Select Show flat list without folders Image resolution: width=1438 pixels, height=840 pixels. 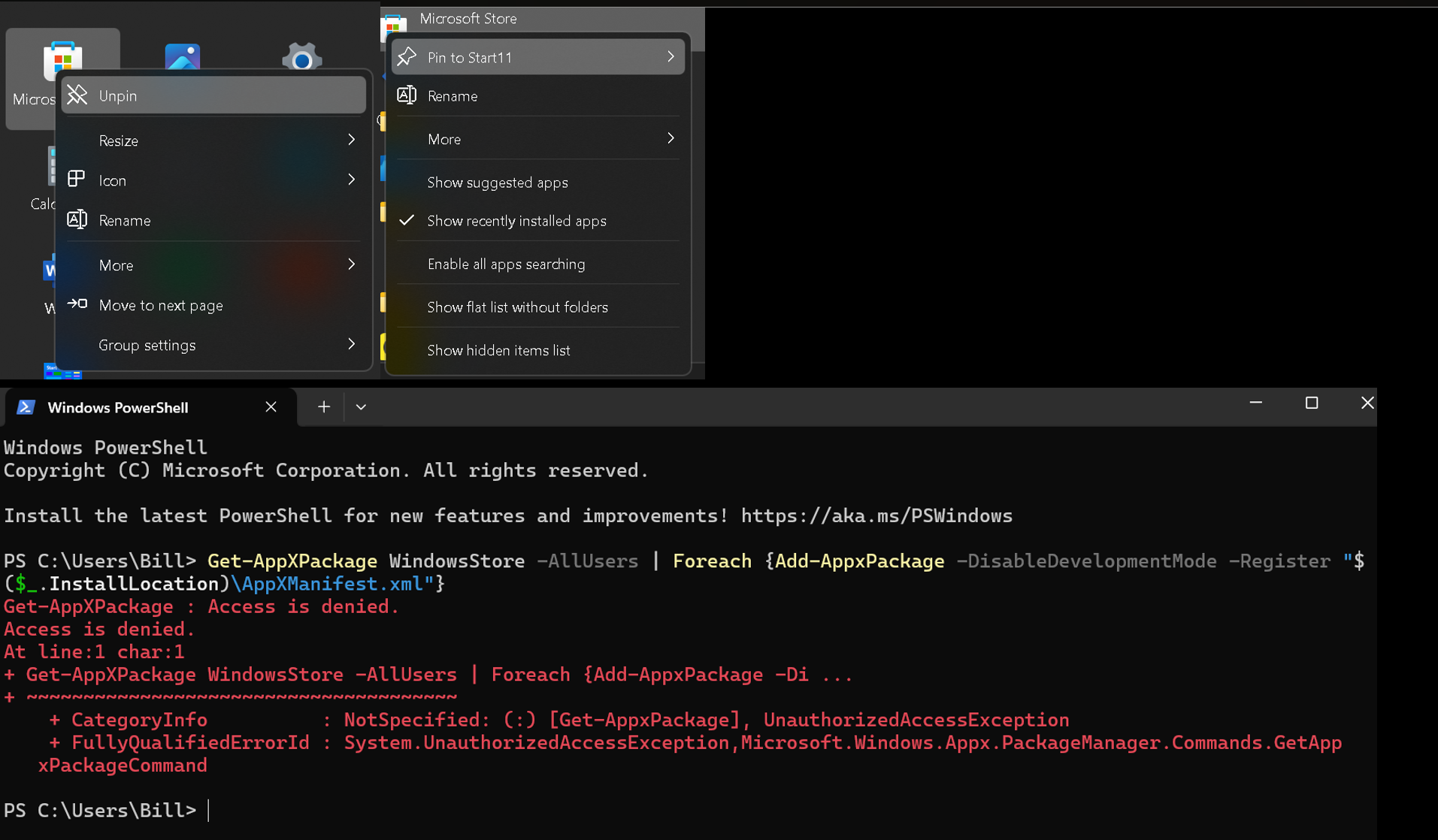tap(517, 307)
